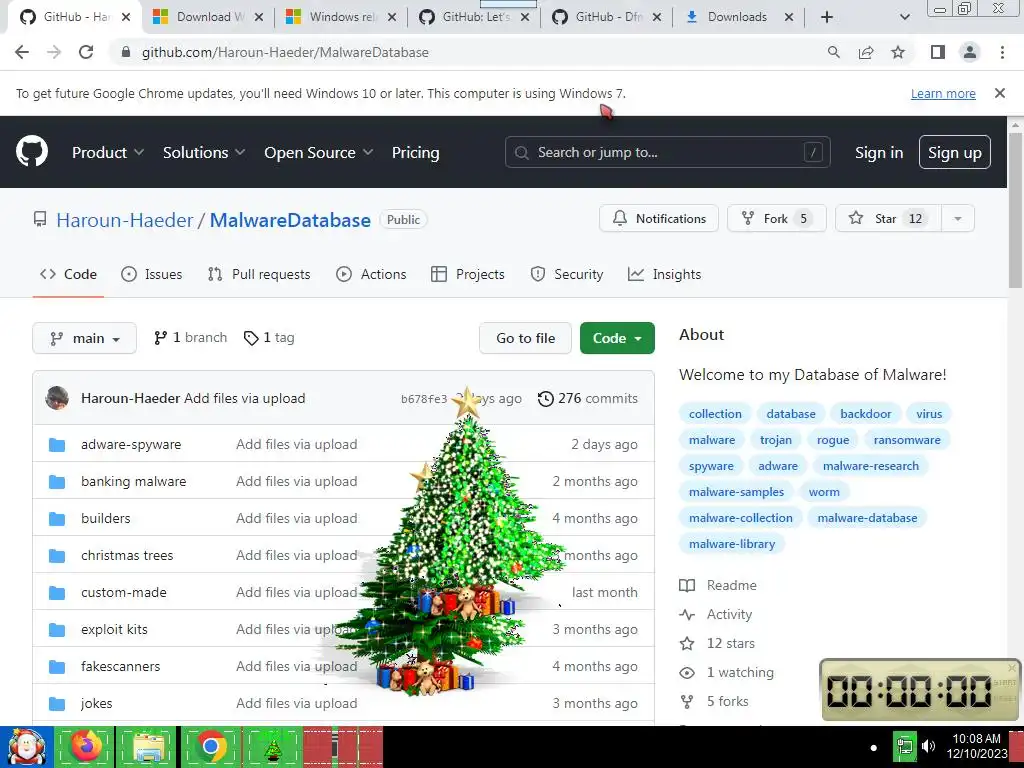Switch to the Security tab

coord(567,274)
